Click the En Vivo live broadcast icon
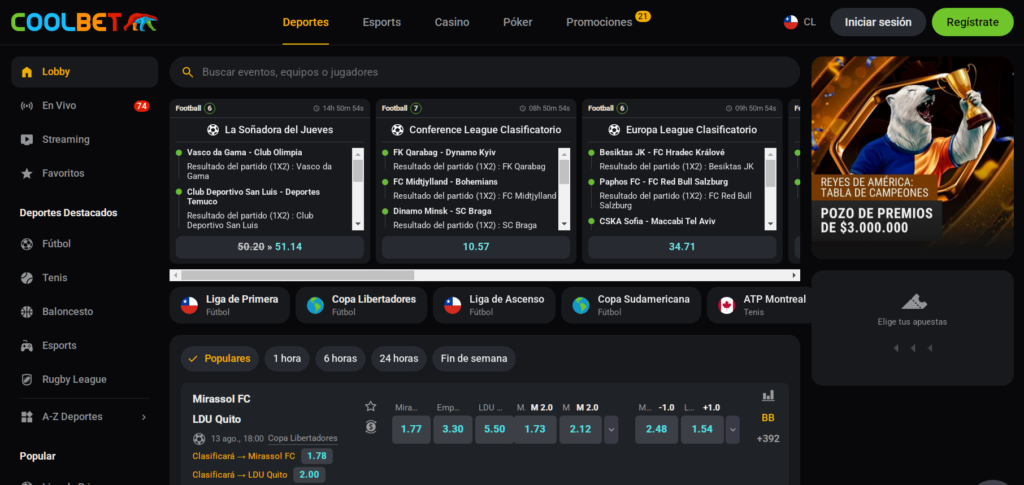 click(x=27, y=106)
